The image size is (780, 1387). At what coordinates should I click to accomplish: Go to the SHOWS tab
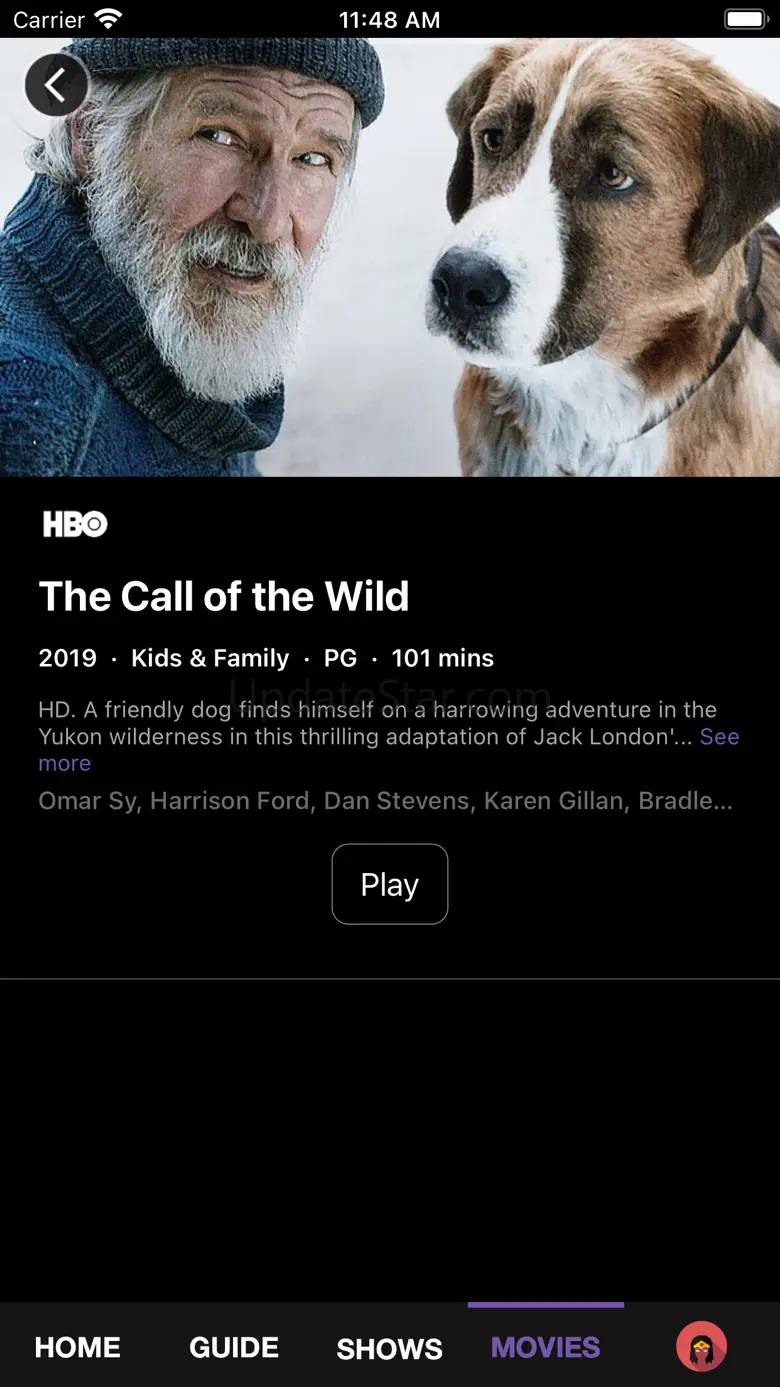[x=390, y=1348]
